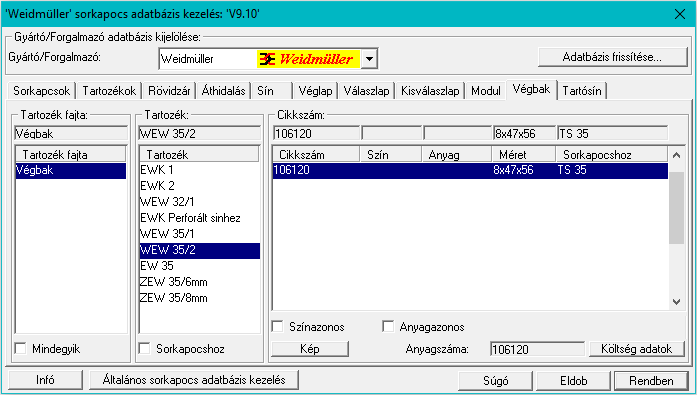The height and width of the screenshot is (395, 697).
Task: Check the Színazonos checkbox
Action: tap(277, 327)
